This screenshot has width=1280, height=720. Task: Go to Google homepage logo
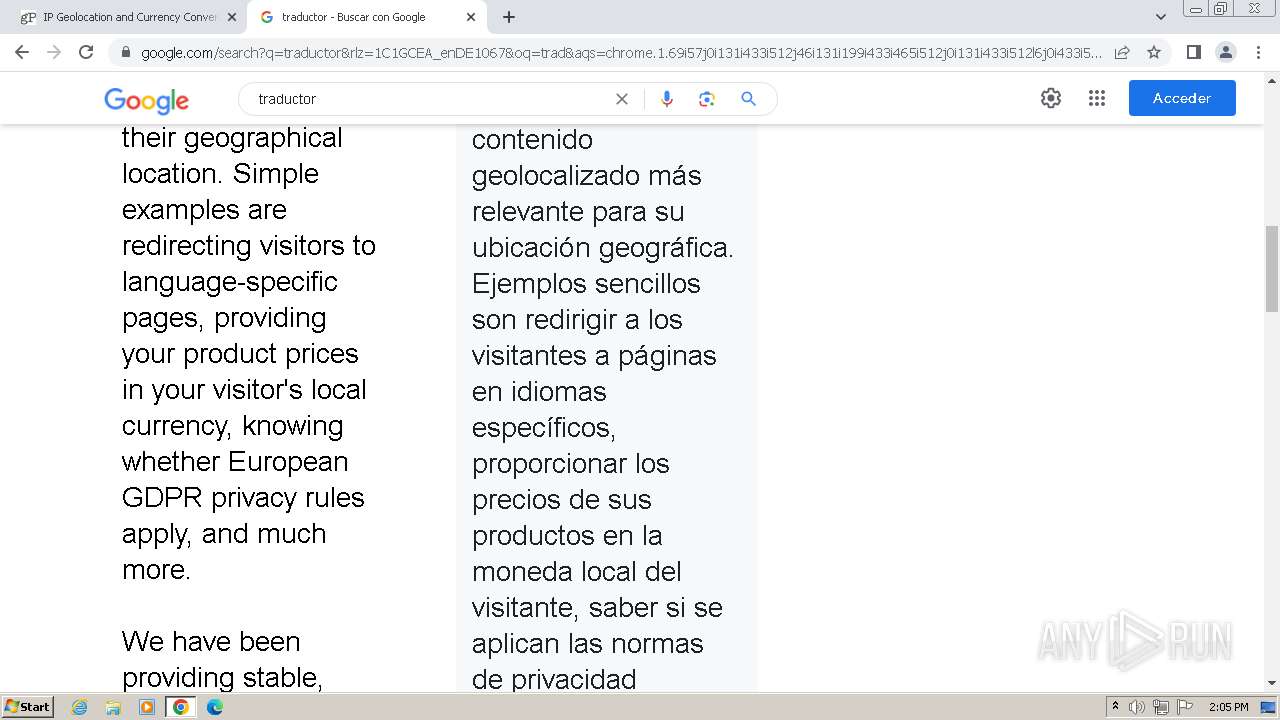pos(146,100)
